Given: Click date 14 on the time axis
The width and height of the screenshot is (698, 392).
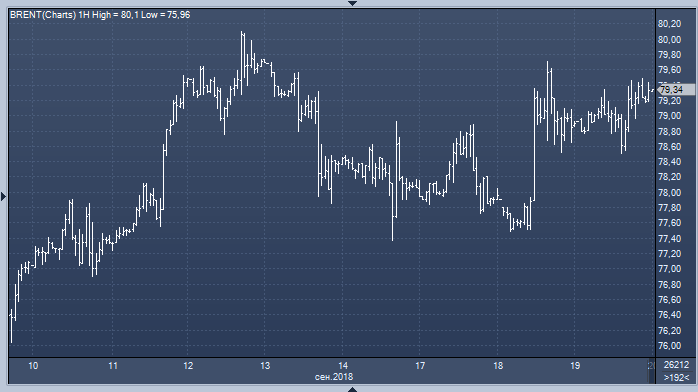Looking at the screenshot, I should point(343,366).
